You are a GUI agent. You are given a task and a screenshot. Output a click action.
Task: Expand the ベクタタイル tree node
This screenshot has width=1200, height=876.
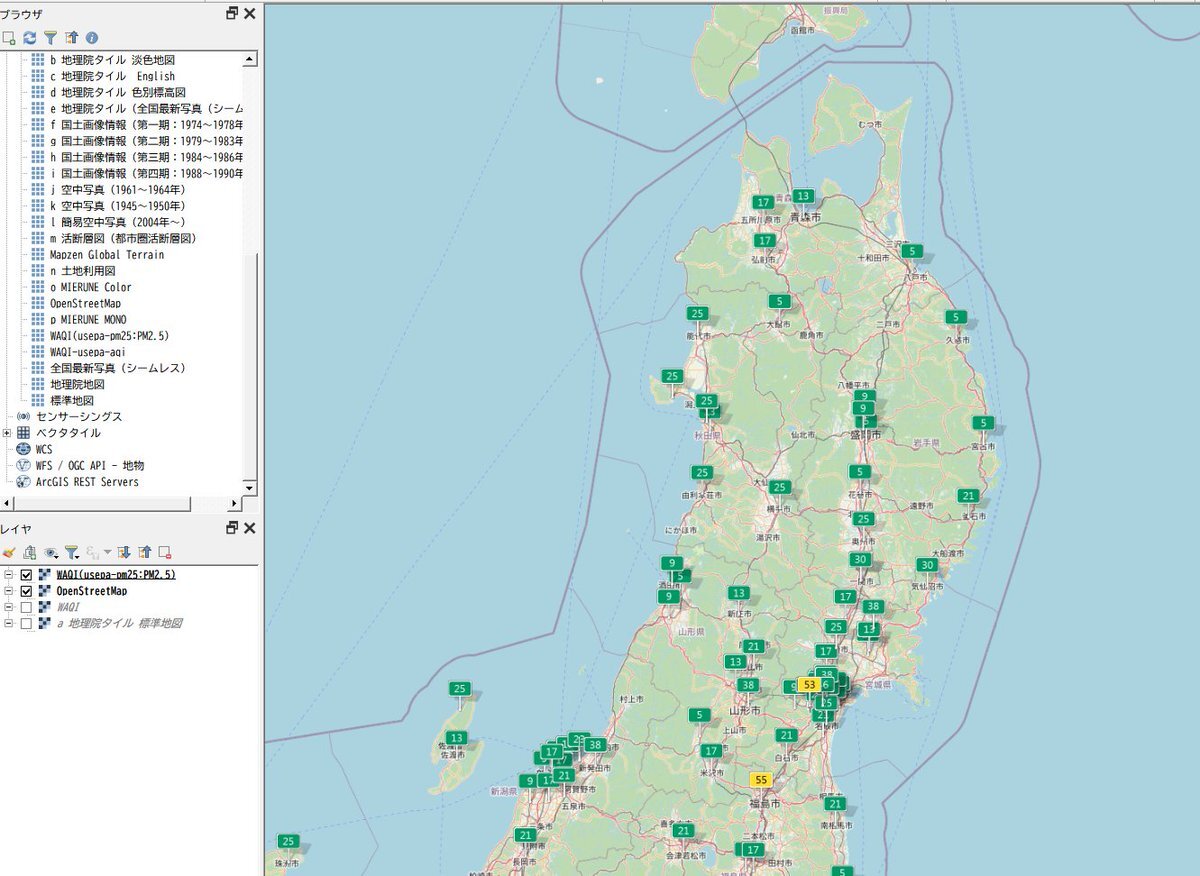coord(8,433)
